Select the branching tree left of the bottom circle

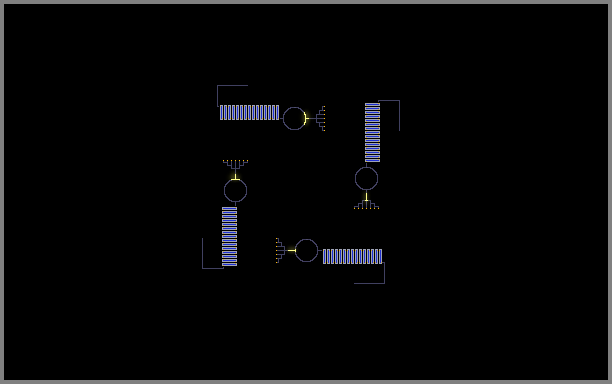(281, 251)
